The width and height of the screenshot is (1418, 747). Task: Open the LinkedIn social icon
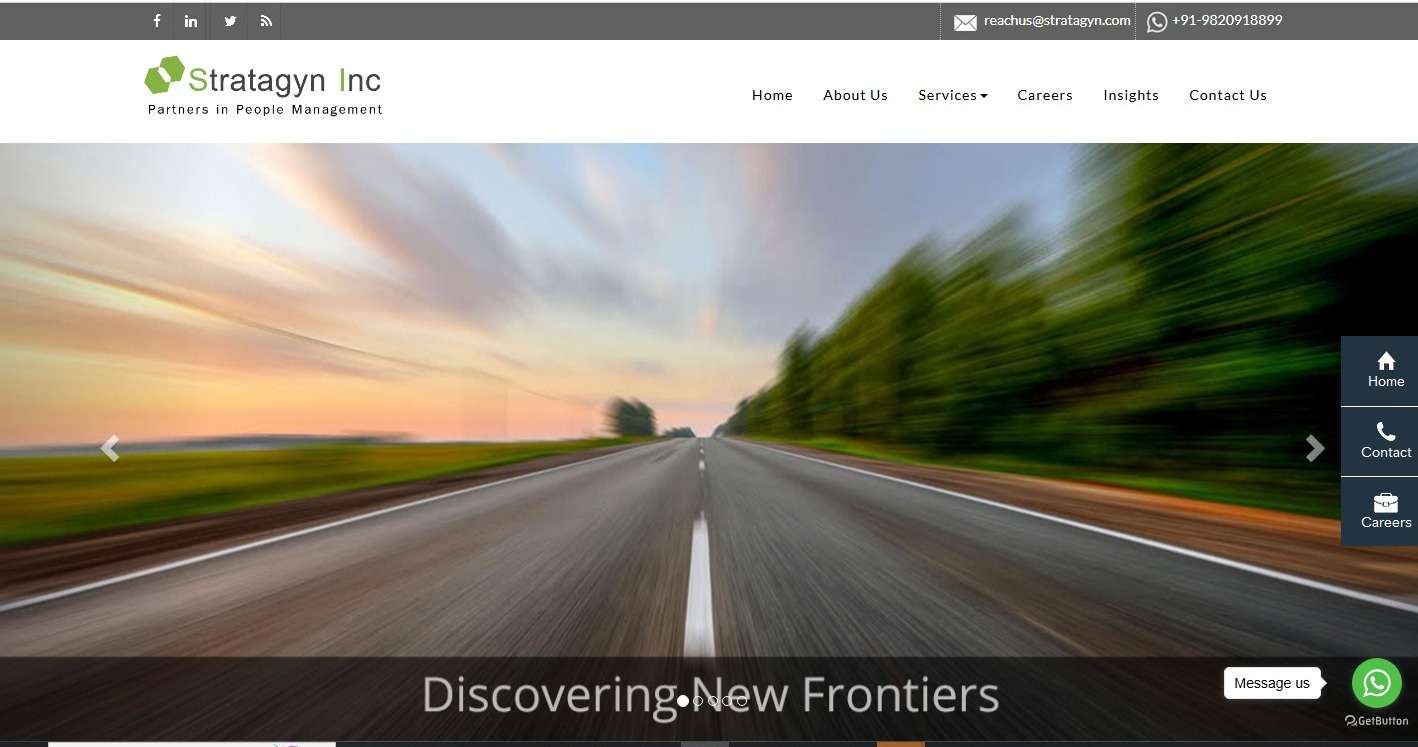click(x=191, y=21)
